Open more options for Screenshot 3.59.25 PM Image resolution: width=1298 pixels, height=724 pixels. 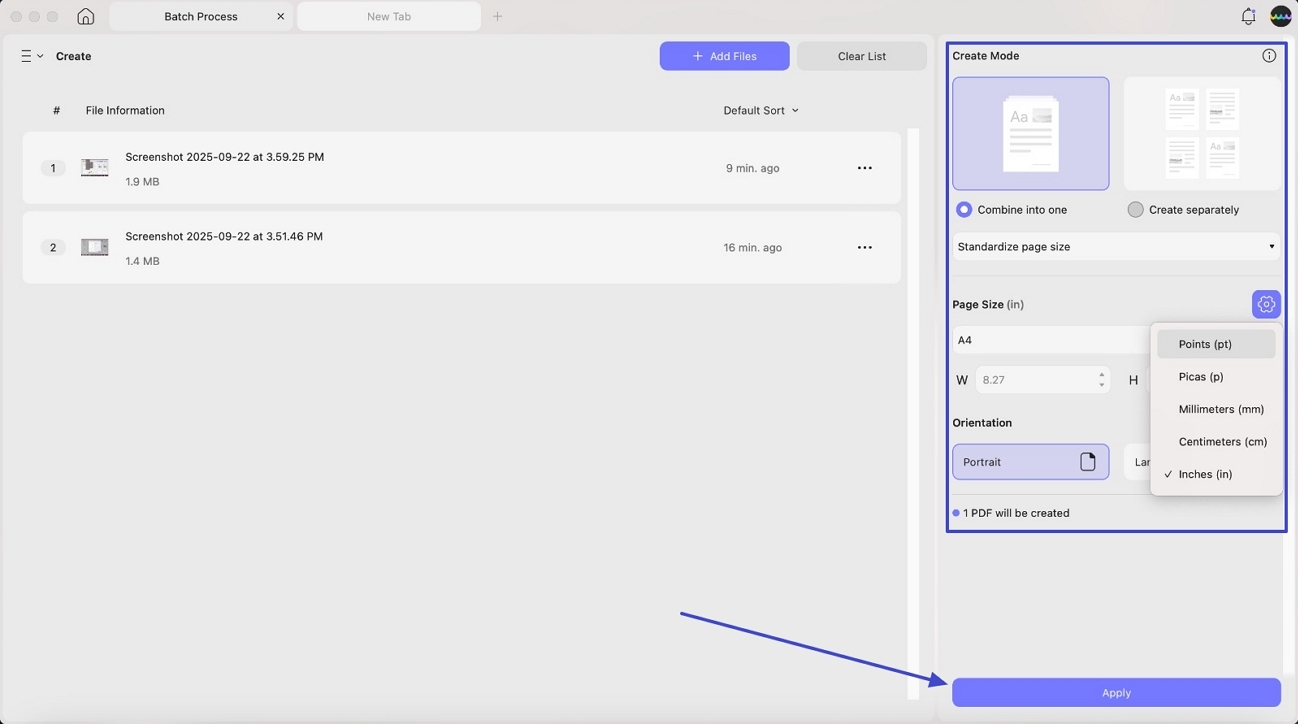coord(864,167)
